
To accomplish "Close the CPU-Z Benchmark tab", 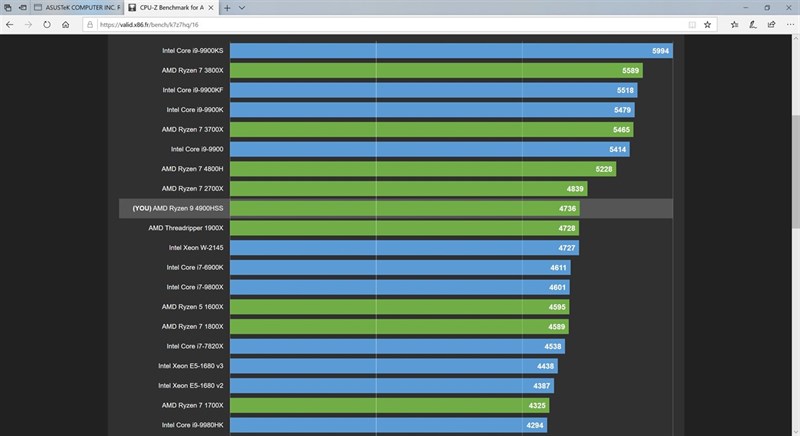I will (211, 8).
